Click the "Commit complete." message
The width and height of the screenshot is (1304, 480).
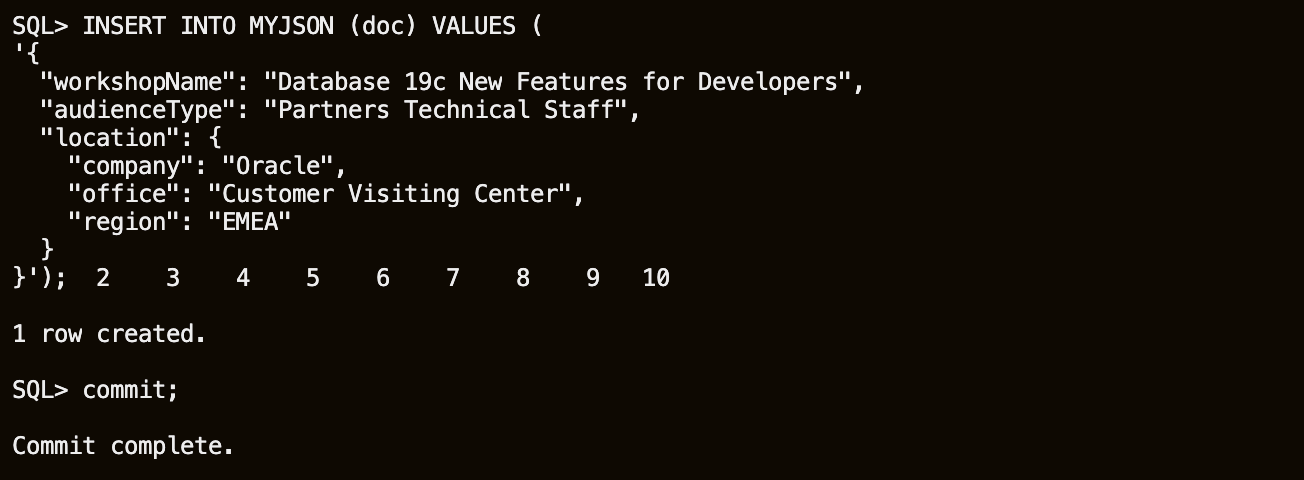(123, 446)
